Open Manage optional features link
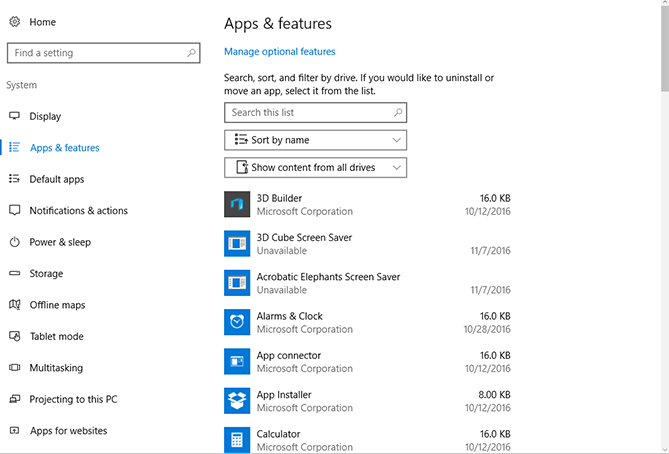The height and width of the screenshot is (454, 669). pos(279,51)
